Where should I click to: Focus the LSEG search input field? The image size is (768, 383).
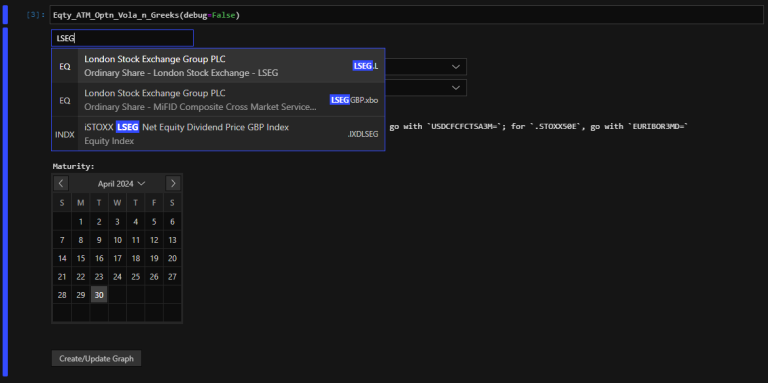(x=122, y=38)
